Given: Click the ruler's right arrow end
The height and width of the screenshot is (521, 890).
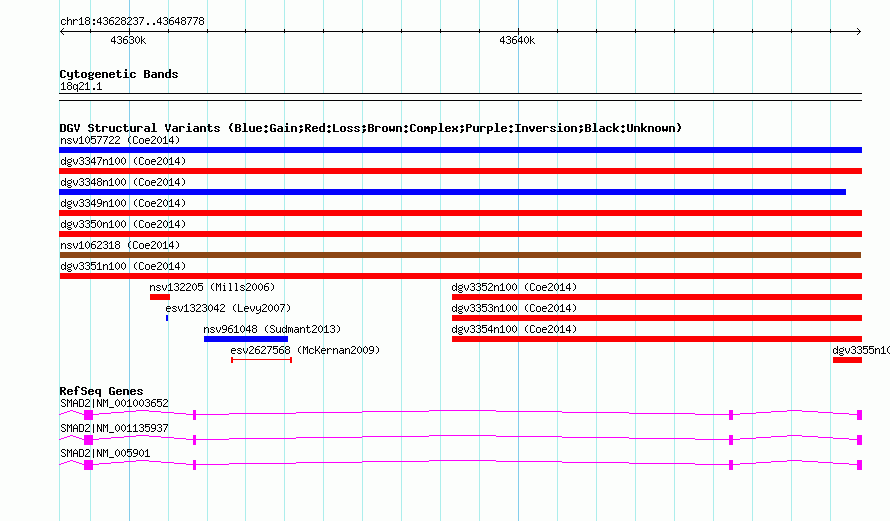Looking at the screenshot, I should click(859, 32).
